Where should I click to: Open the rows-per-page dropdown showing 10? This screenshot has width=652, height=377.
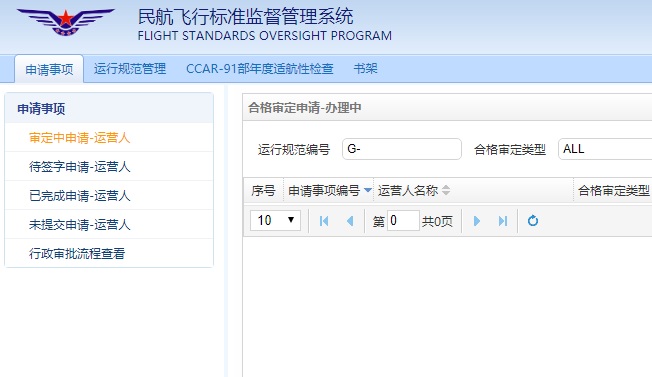click(275, 220)
